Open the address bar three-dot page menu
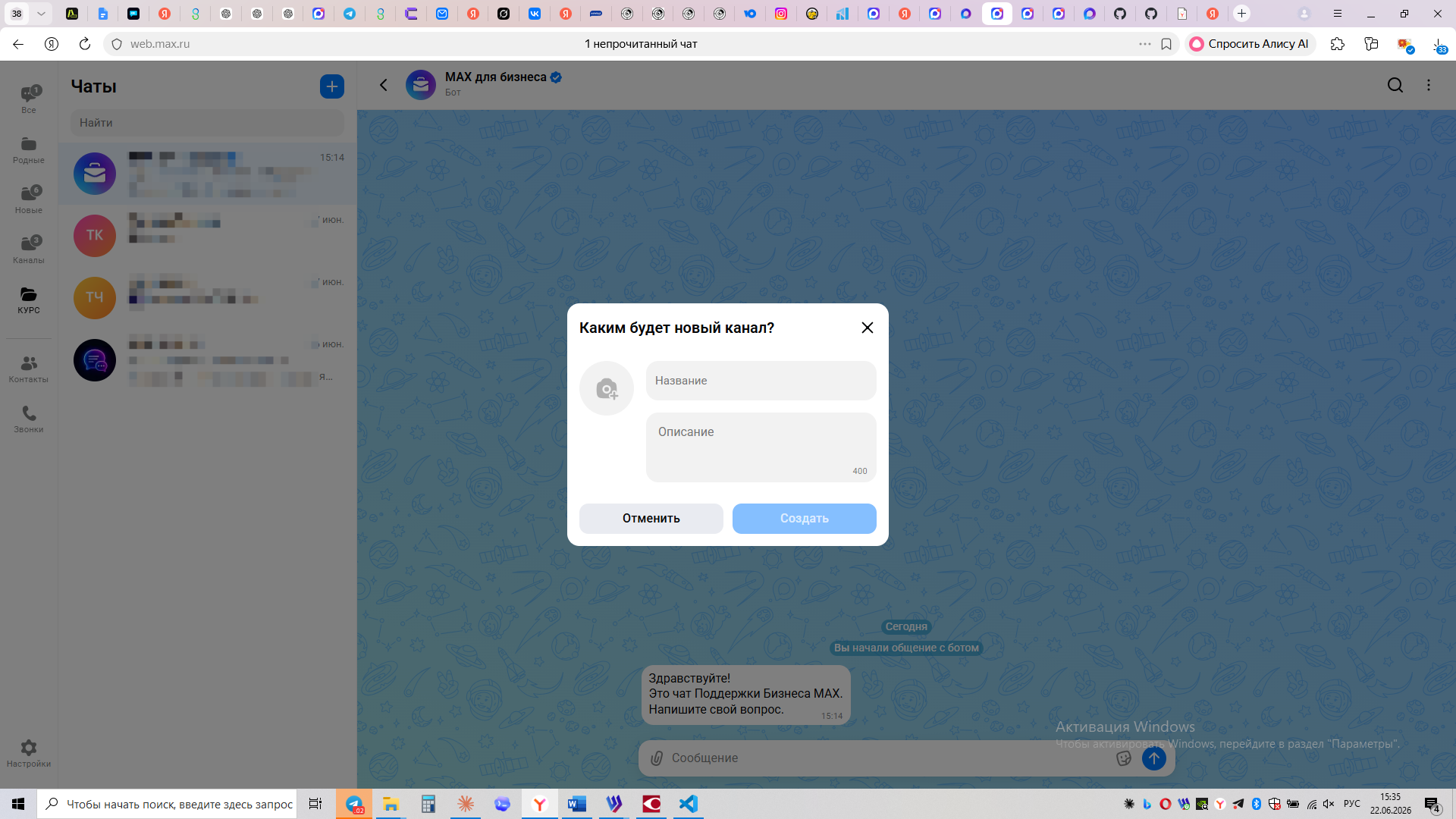 pos(1145,44)
